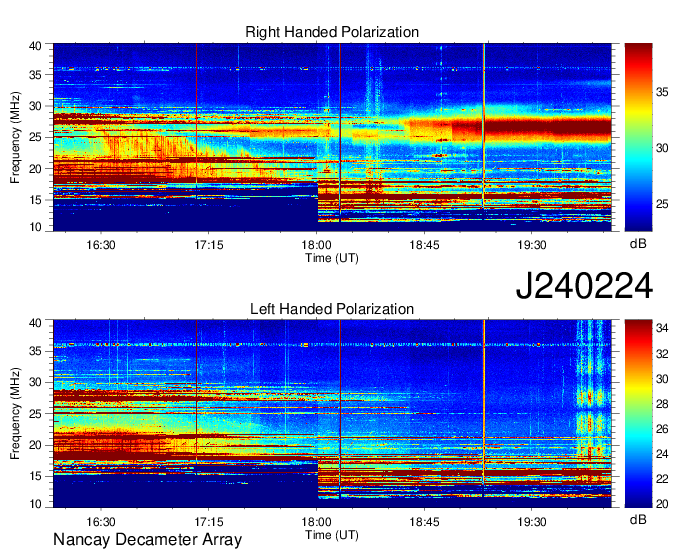Screen dimensions: 680x552
Task: Click the 35 MHz tick label on the top plot
Action: coord(36,75)
